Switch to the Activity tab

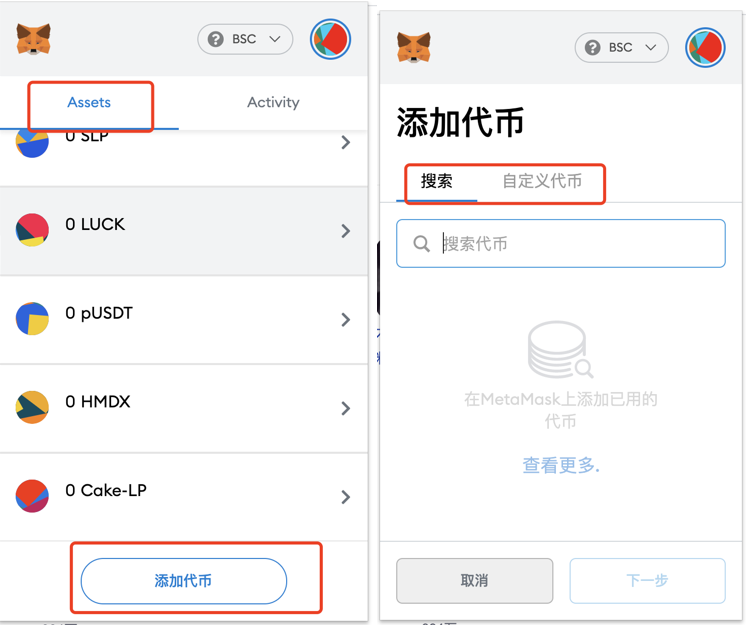(x=273, y=102)
